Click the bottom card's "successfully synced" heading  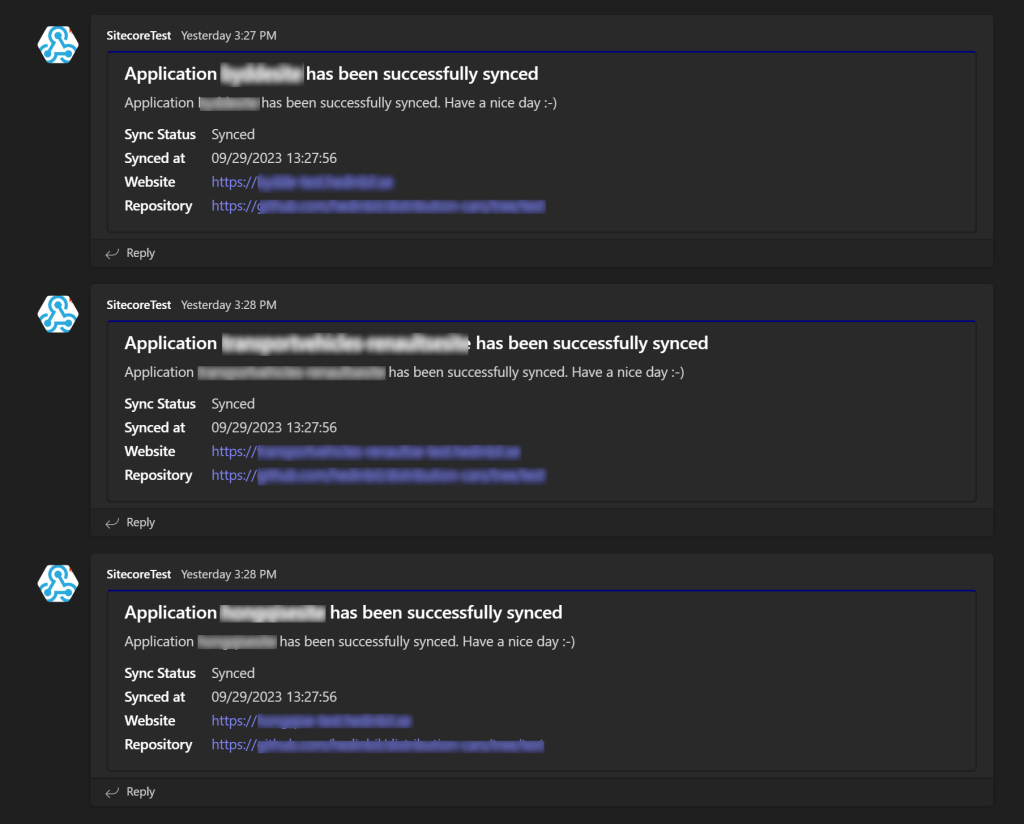(343, 613)
